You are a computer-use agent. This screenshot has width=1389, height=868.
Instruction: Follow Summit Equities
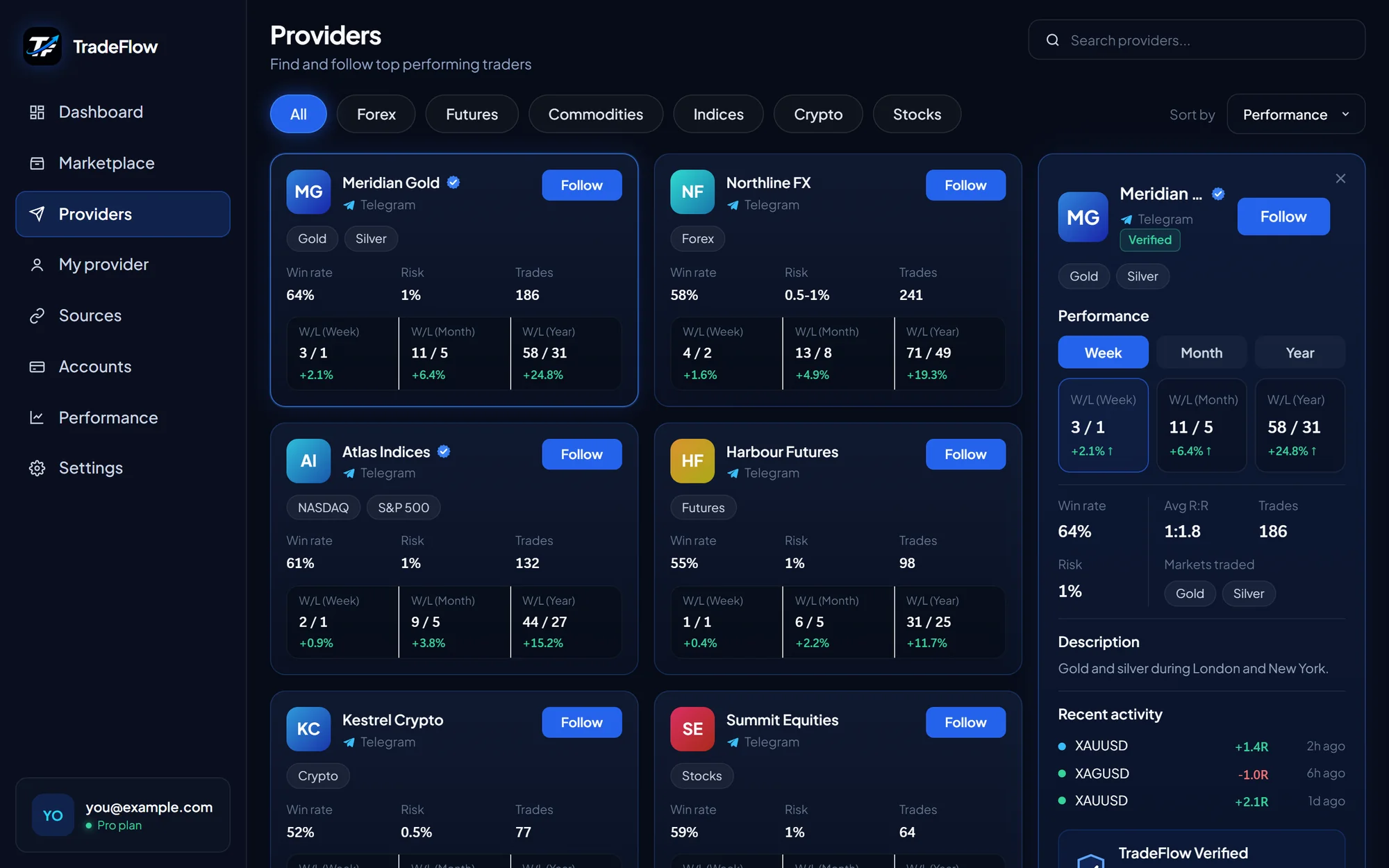pos(965,722)
